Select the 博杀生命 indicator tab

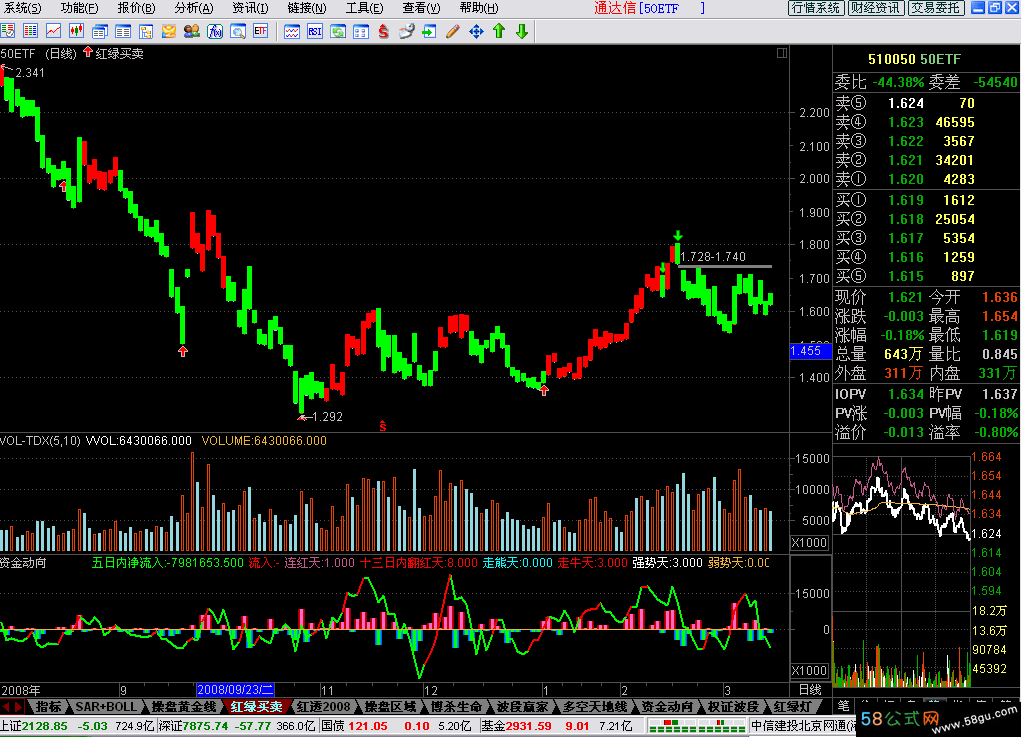coord(456,706)
